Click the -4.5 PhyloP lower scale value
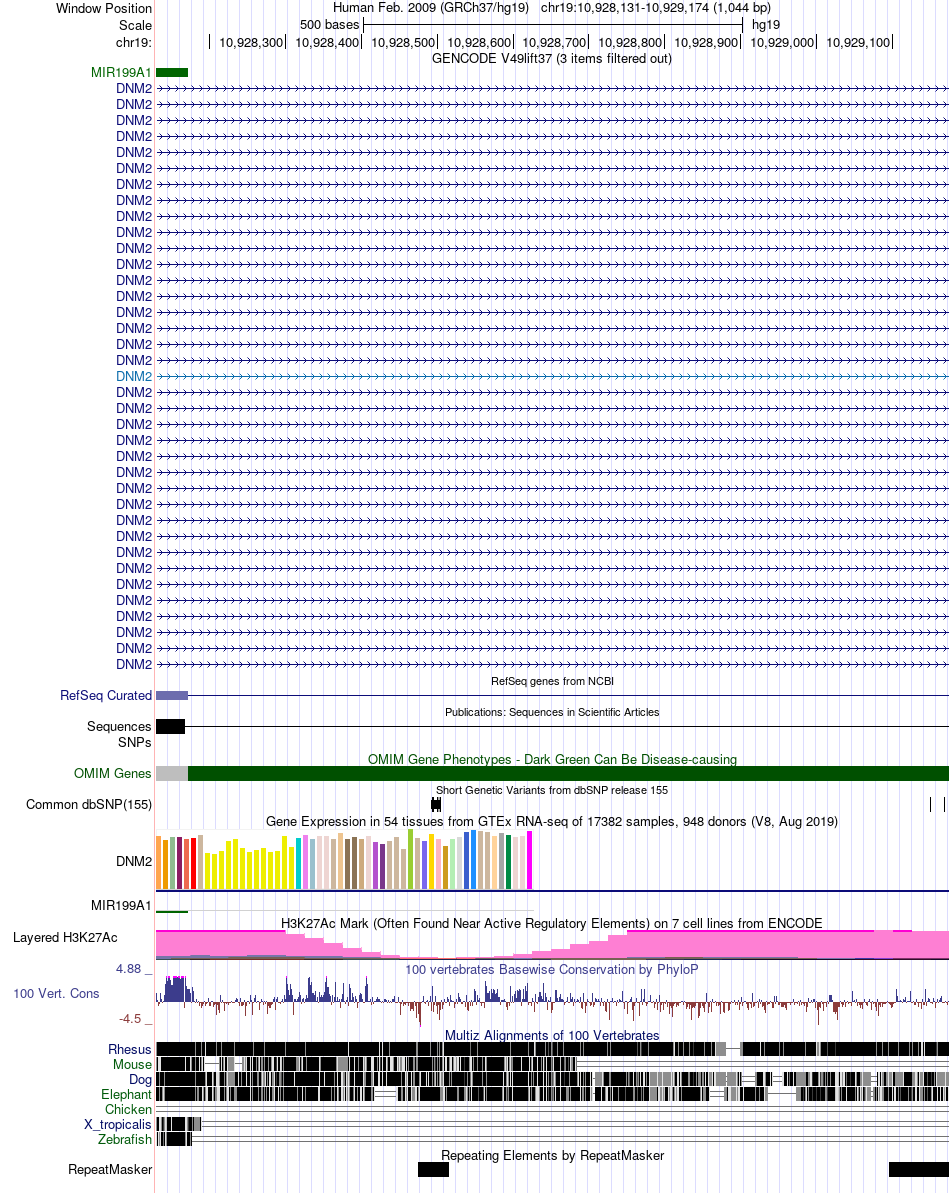 [130, 1019]
